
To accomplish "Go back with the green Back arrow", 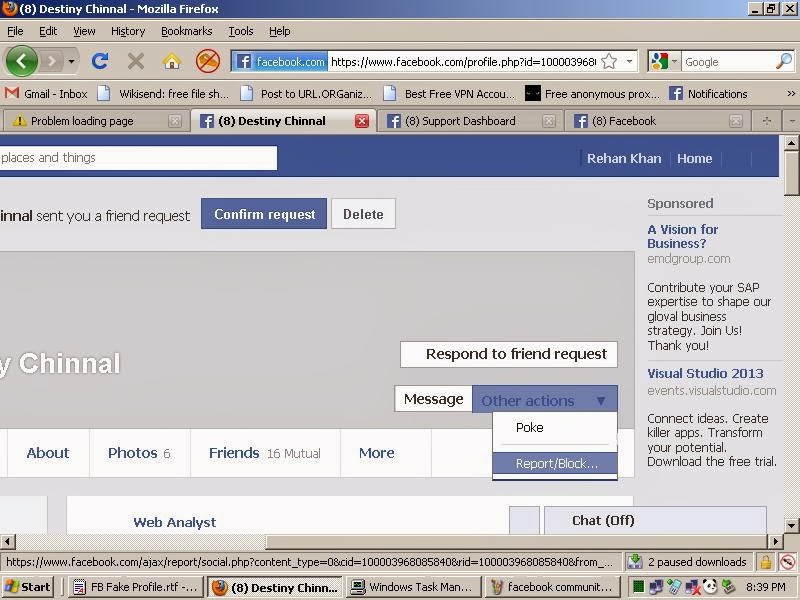I will coord(21,61).
